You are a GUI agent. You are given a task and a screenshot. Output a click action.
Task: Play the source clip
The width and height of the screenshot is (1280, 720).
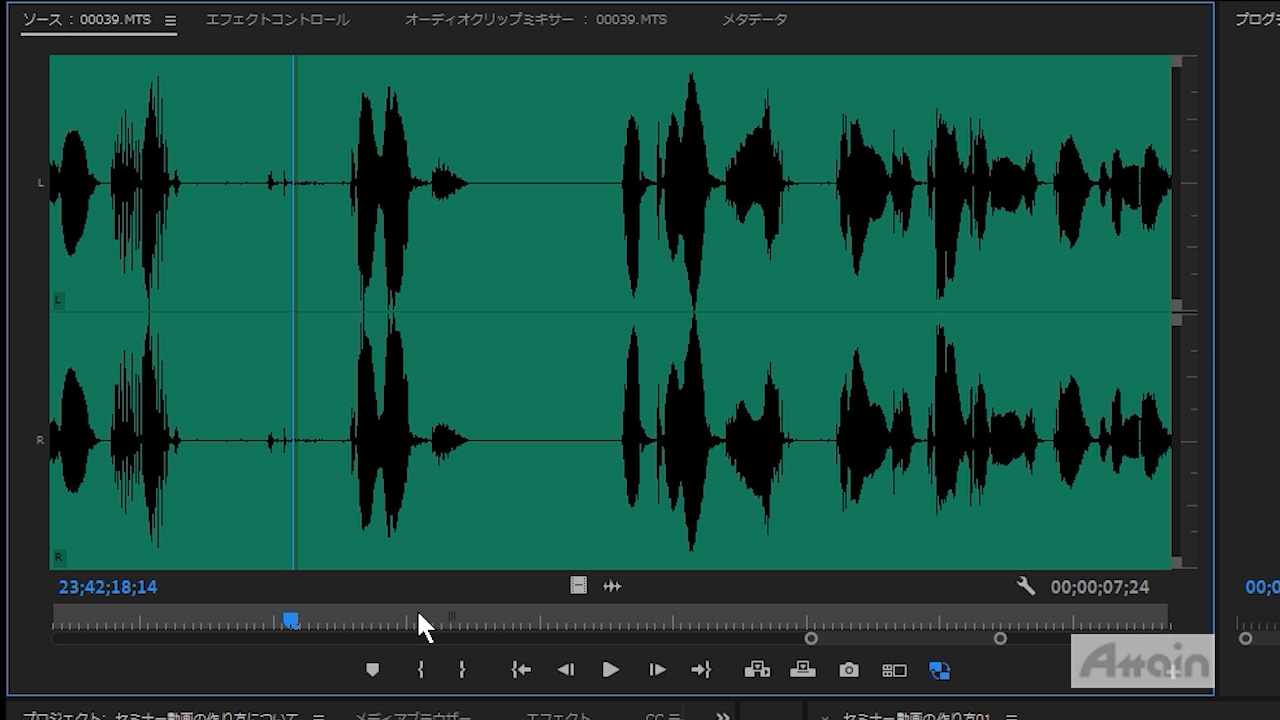pos(610,670)
